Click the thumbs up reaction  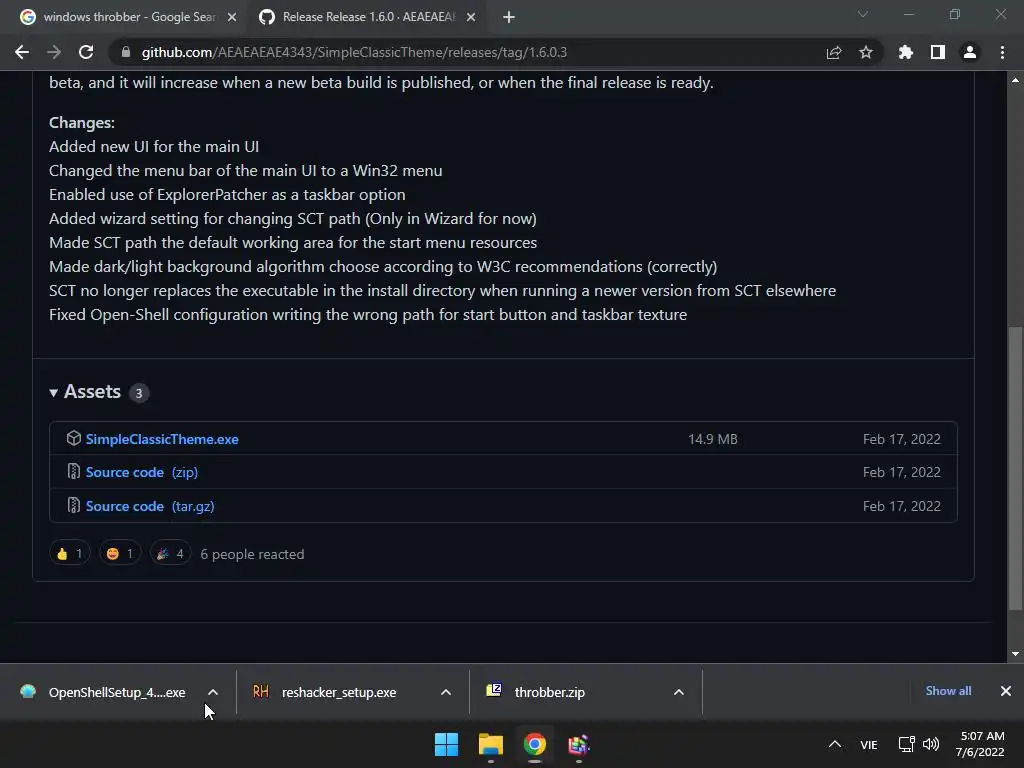[x=69, y=554]
